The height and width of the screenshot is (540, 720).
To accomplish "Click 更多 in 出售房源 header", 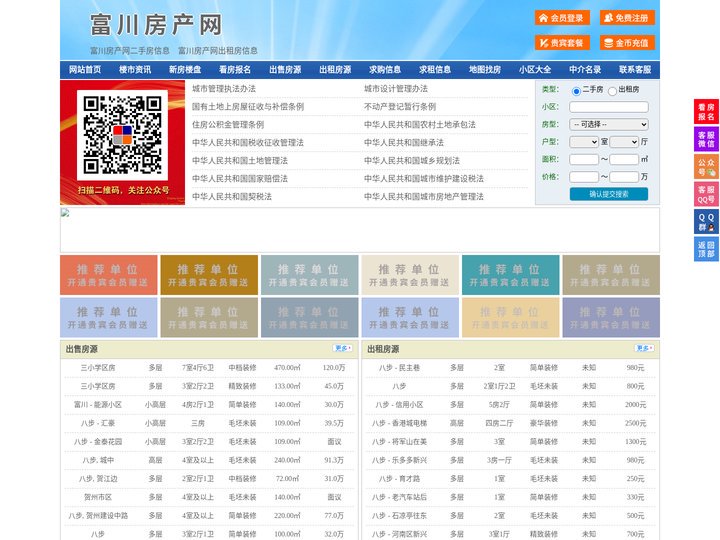I will tap(342, 349).
